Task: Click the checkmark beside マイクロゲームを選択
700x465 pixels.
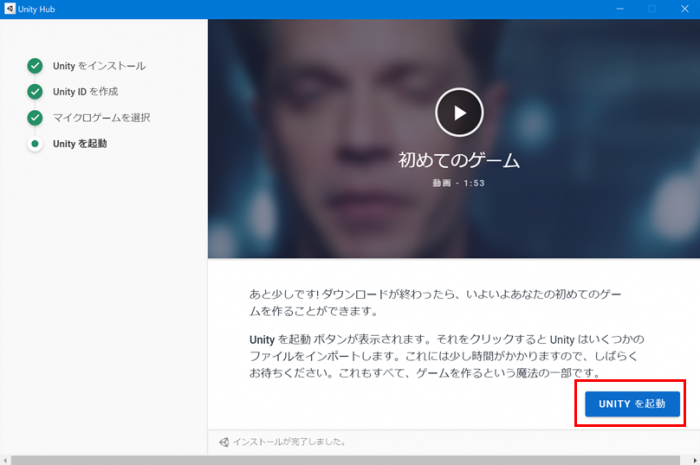Action: (x=35, y=118)
